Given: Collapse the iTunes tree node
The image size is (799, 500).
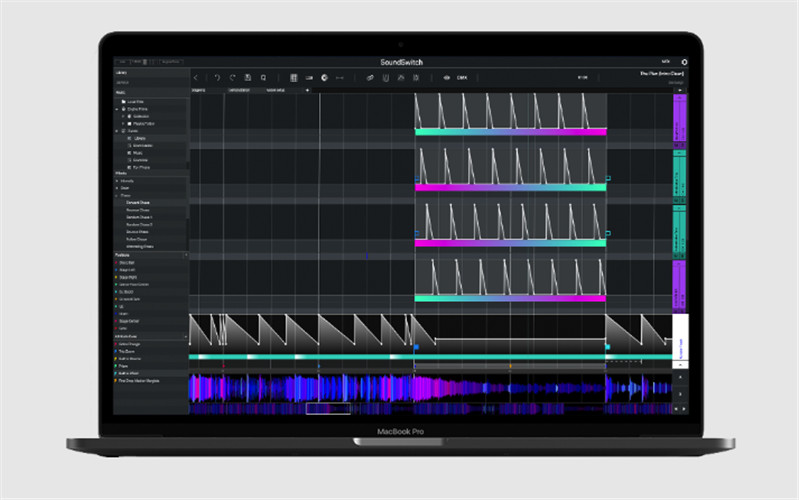Looking at the screenshot, I should pos(117,131).
